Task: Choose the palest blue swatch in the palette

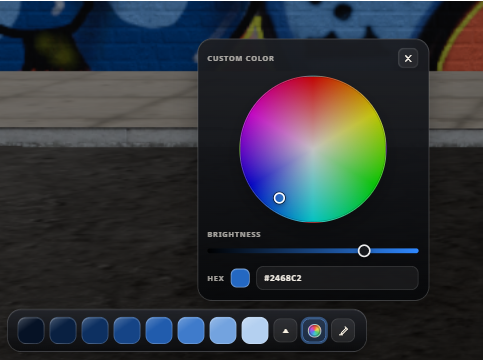Action: coord(255,330)
